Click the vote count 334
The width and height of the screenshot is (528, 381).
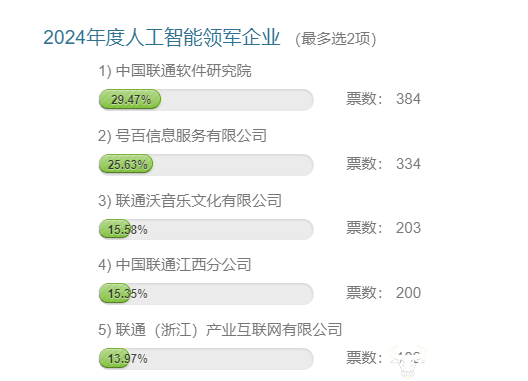[x=408, y=164]
